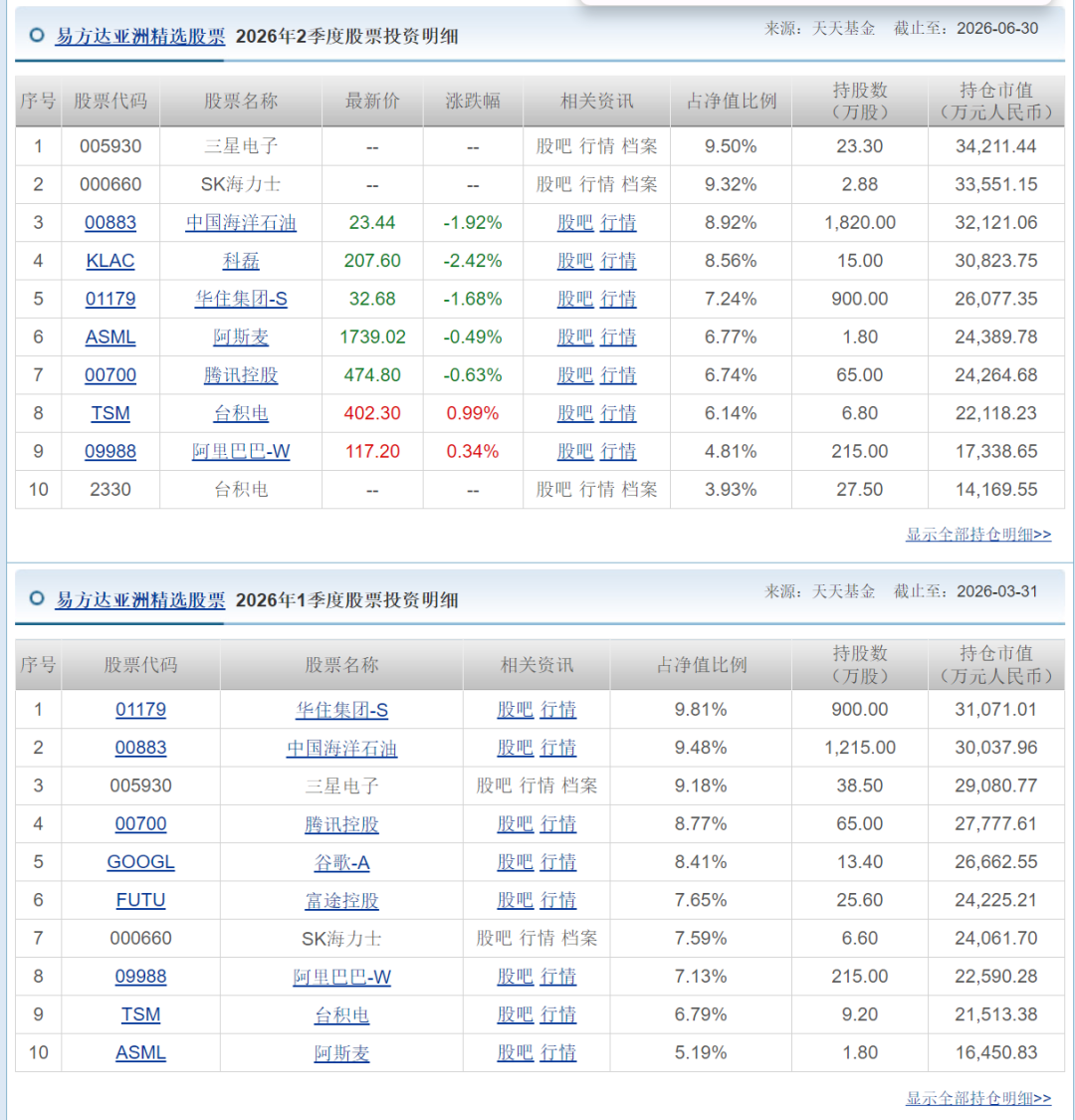Select 三星电子 name cell in Q2 table
Image resolution: width=1075 pixels, height=1120 pixels.
coord(241,146)
